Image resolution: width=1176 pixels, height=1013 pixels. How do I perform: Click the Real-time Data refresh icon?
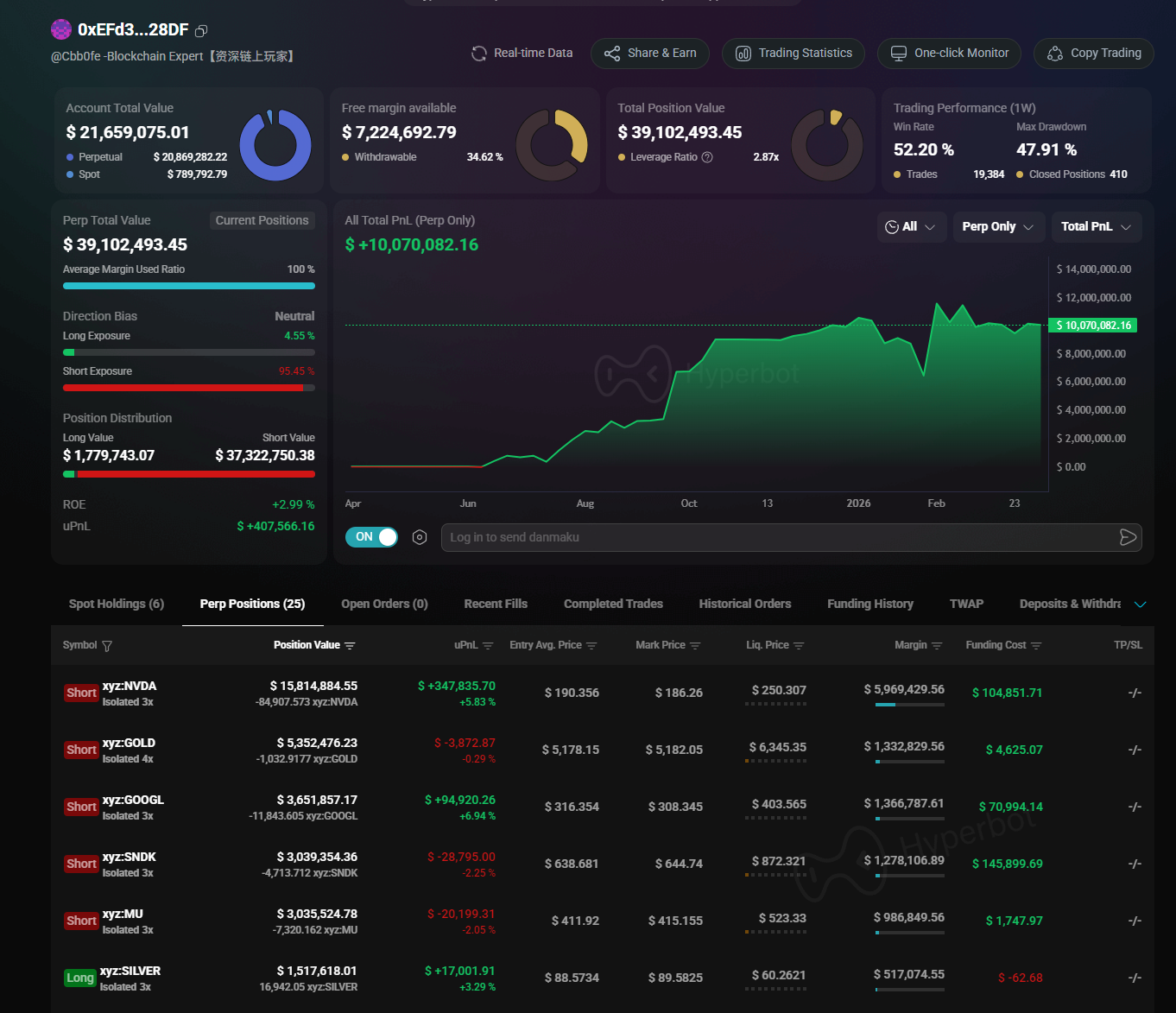pos(478,54)
